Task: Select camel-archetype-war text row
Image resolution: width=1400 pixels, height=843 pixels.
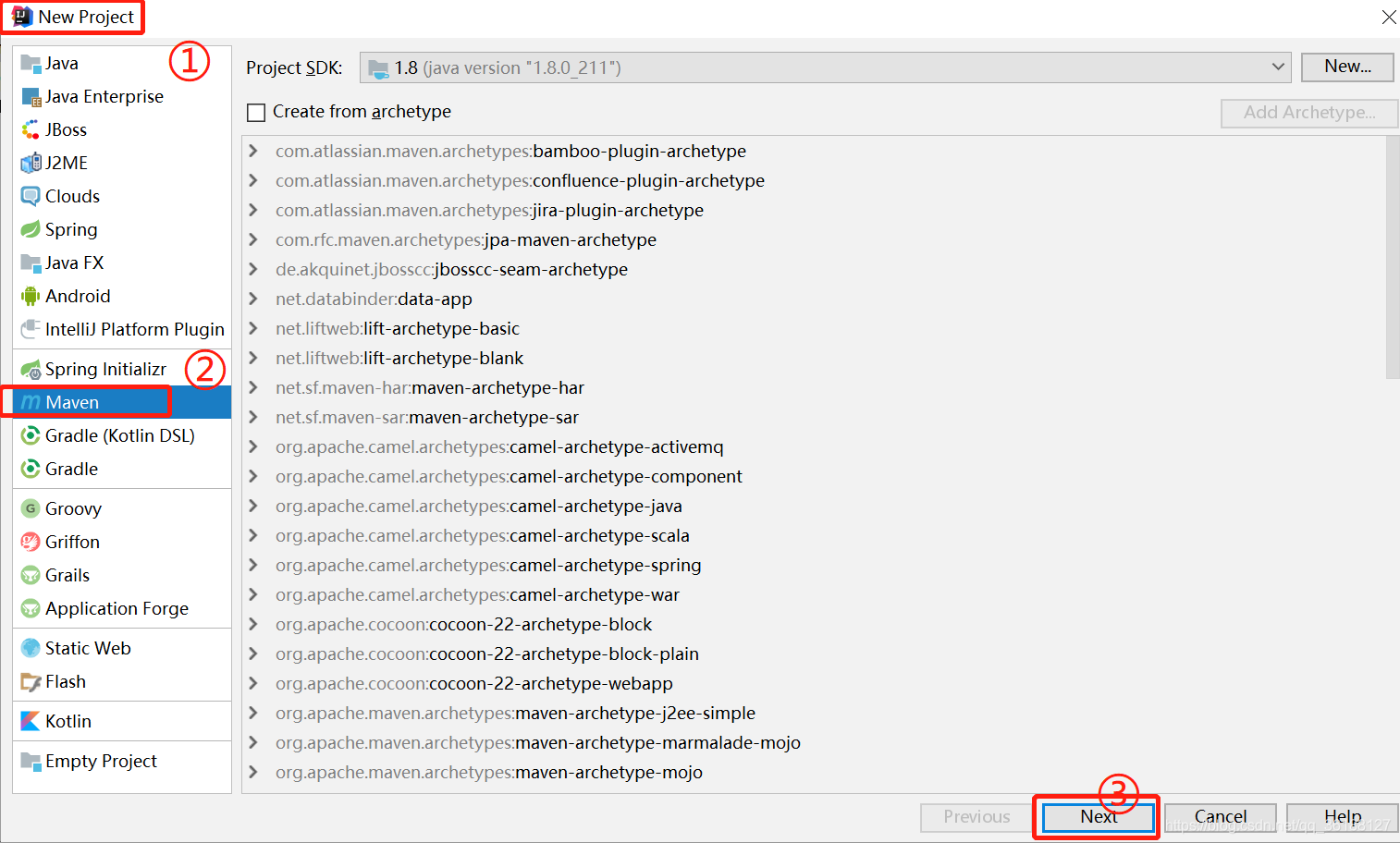Action: tap(477, 594)
